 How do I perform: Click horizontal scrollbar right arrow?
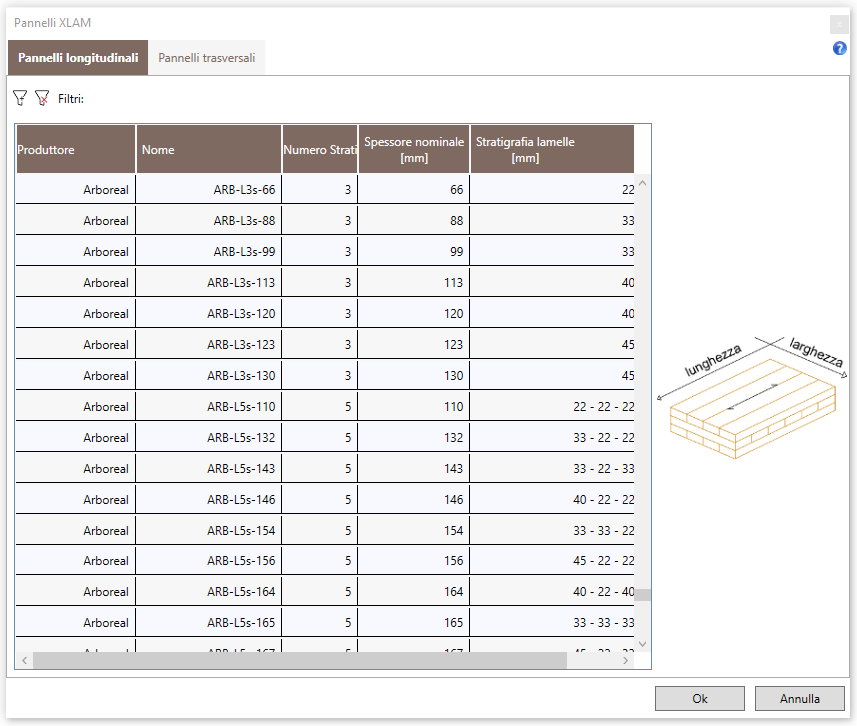[x=626, y=660]
